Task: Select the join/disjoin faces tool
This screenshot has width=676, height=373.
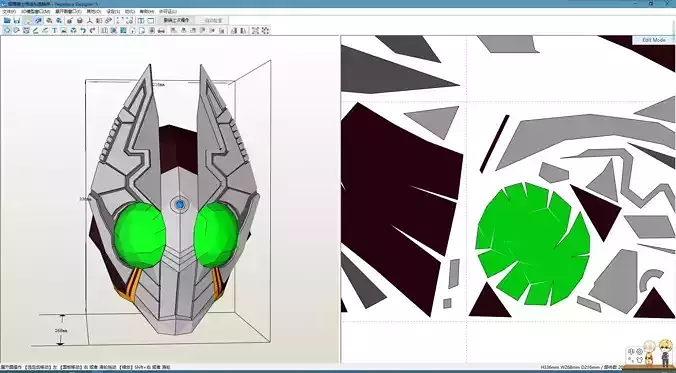Action: coord(26,30)
